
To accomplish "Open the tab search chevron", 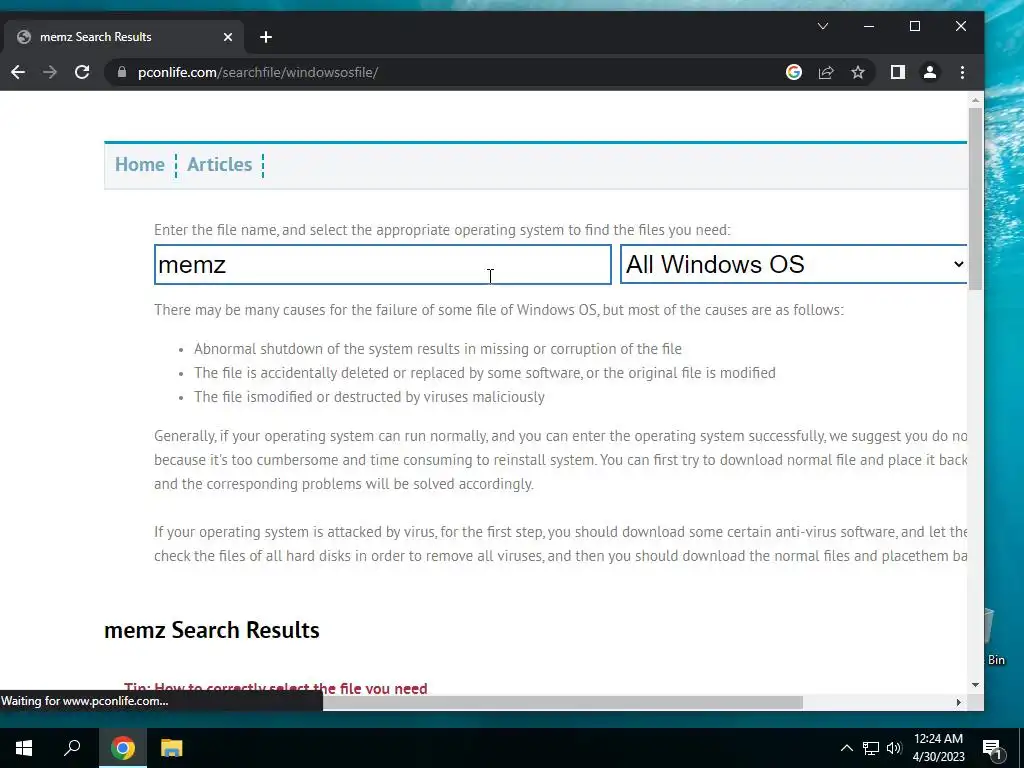I will point(823,26).
